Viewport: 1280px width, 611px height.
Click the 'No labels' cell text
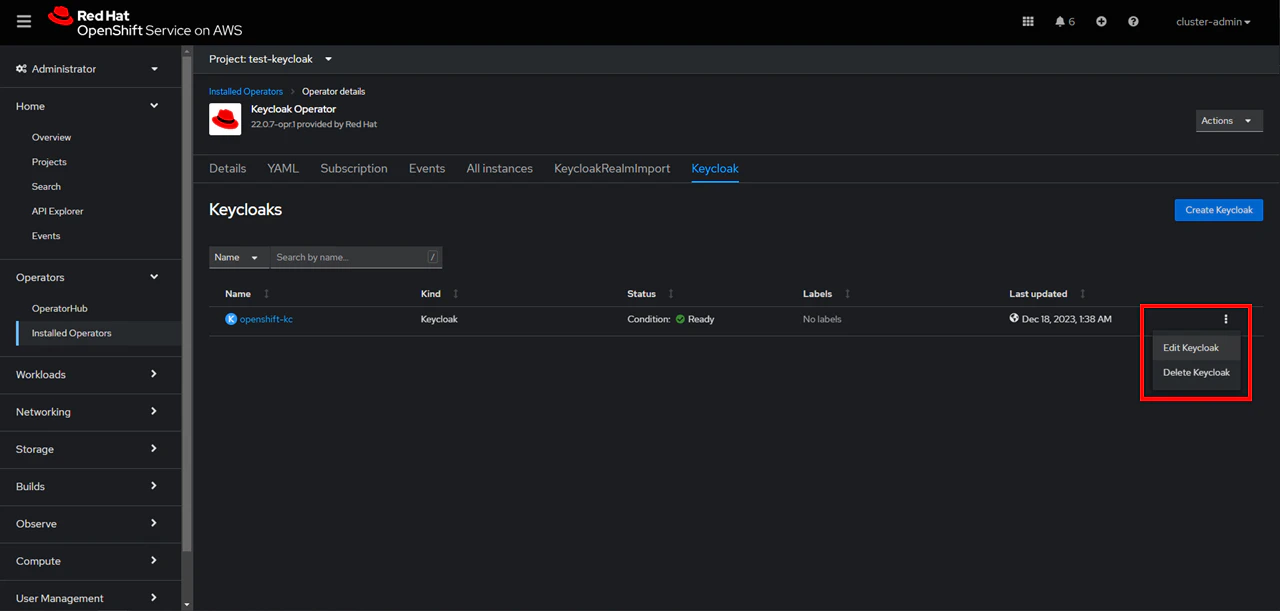(x=822, y=319)
